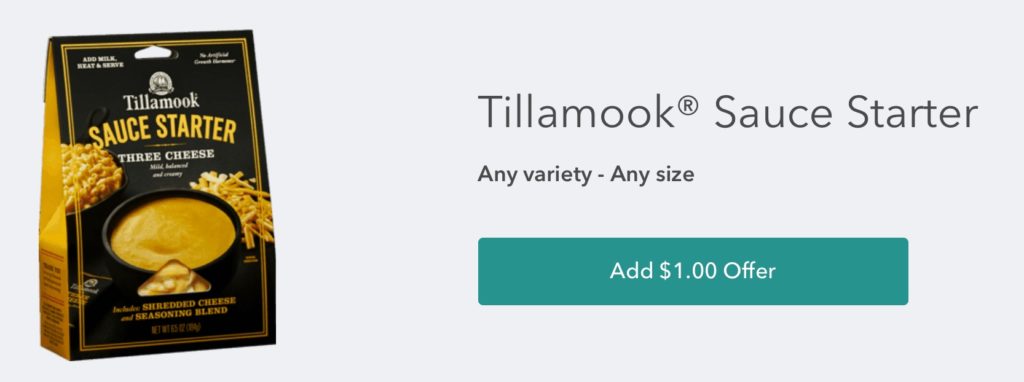Image resolution: width=1024 pixels, height=382 pixels.
Task: Click the Add $1.00 Offer button
Action: coord(693,271)
